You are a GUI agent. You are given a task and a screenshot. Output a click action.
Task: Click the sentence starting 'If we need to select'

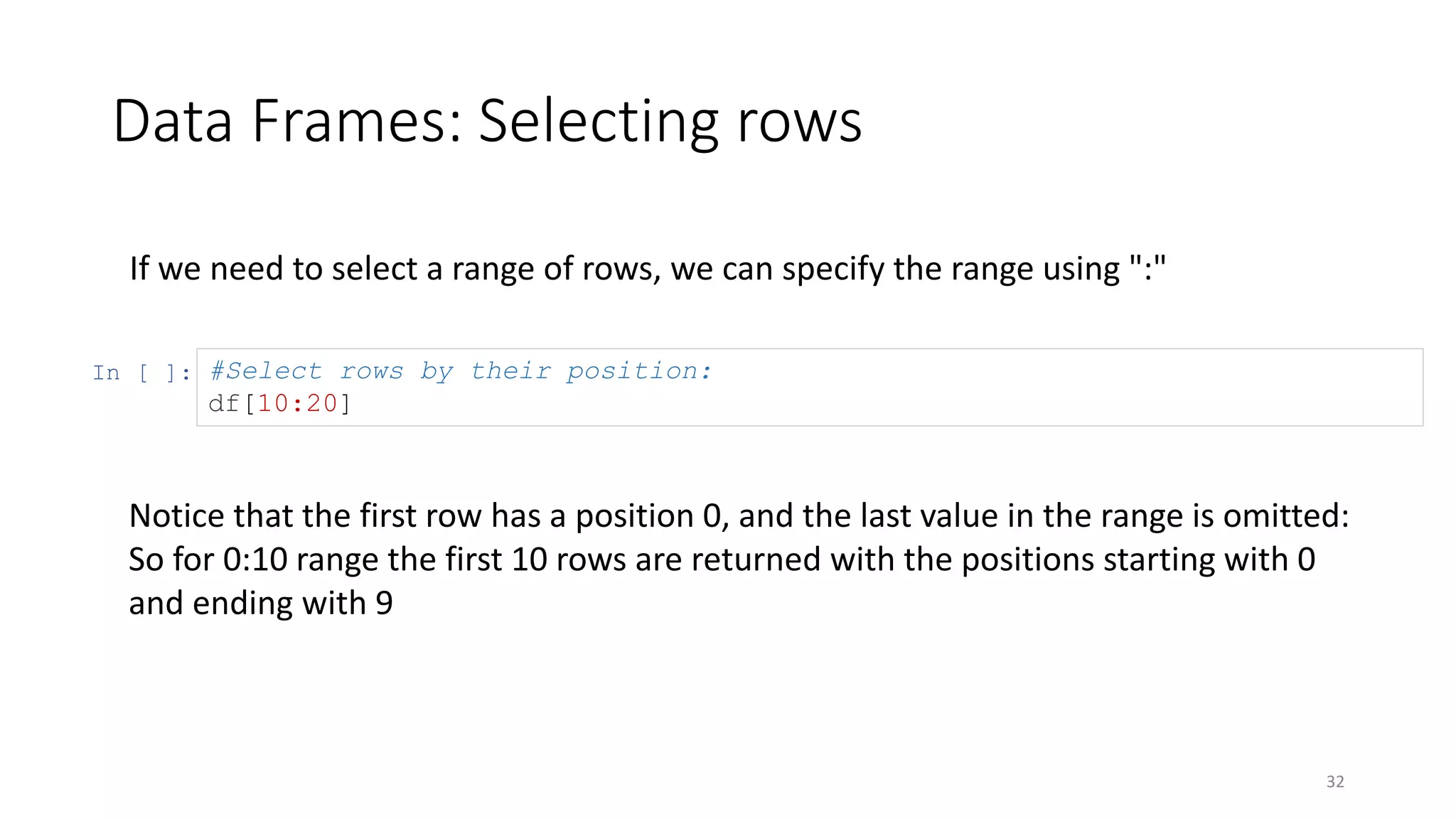click(647, 269)
